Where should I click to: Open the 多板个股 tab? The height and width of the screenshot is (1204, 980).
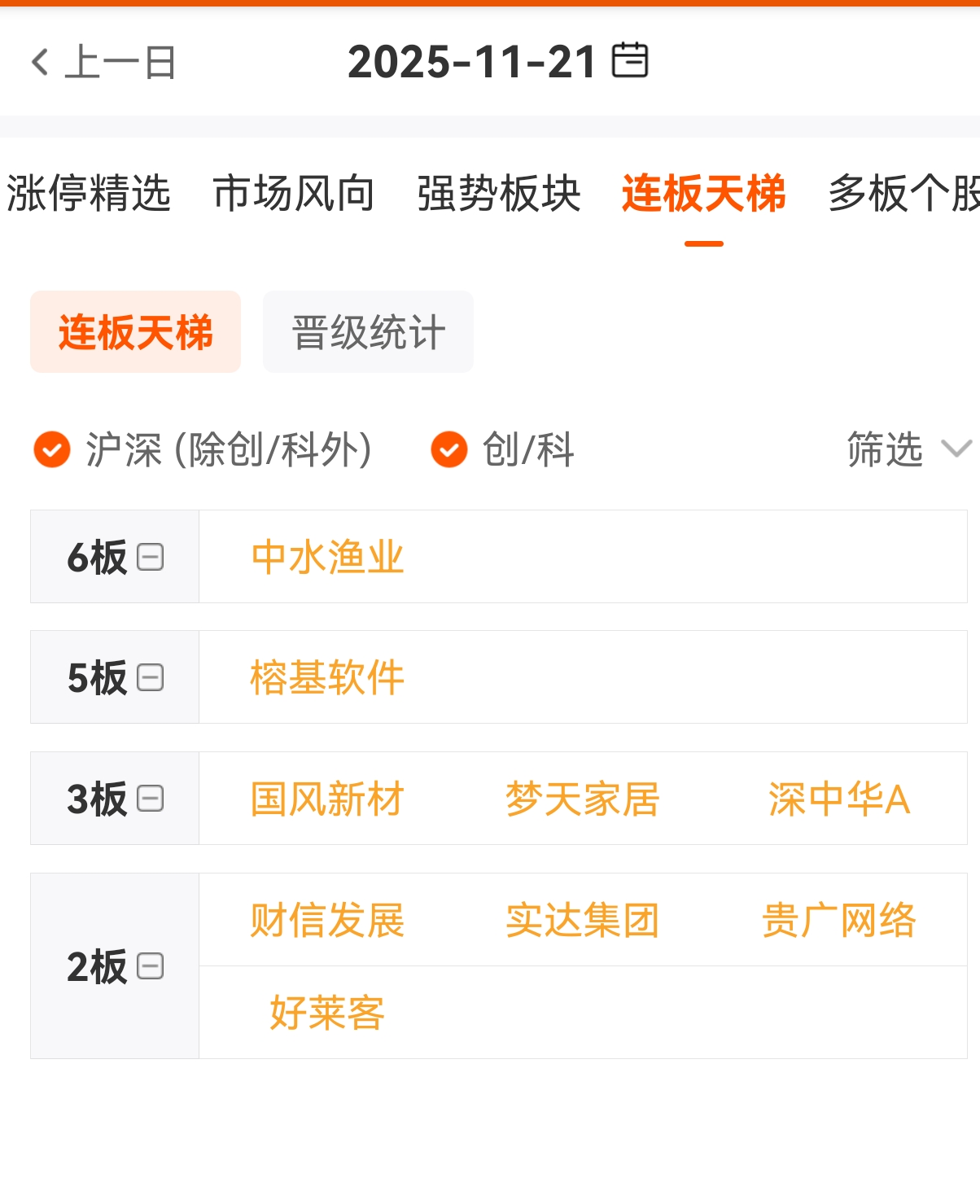[x=903, y=194]
